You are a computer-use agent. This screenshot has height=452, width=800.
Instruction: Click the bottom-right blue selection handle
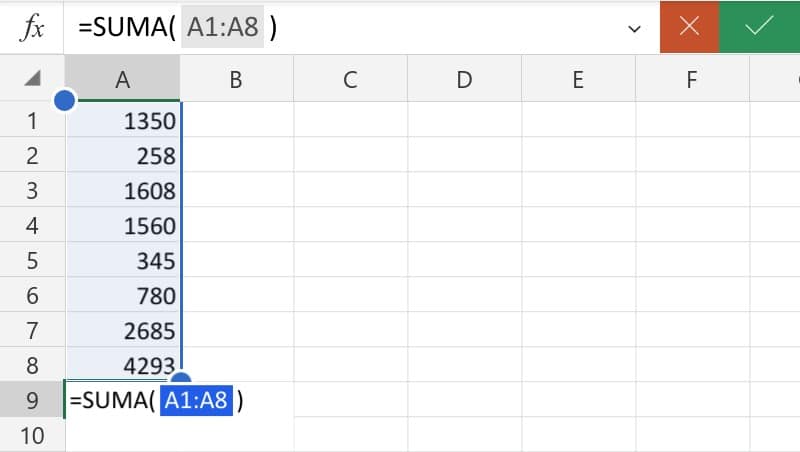click(181, 378)
